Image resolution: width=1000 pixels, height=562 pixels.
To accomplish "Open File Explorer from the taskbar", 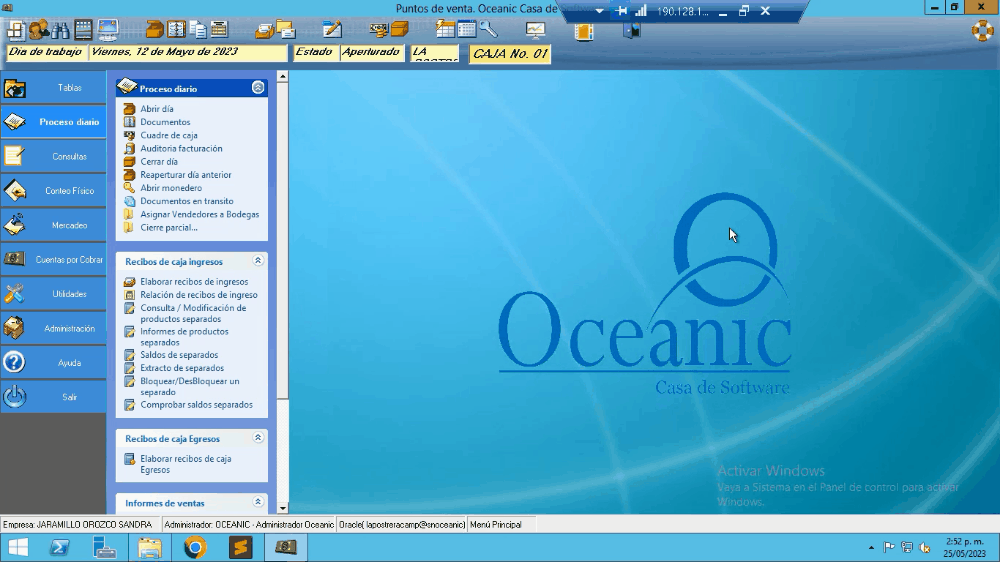I will point(149,547).
